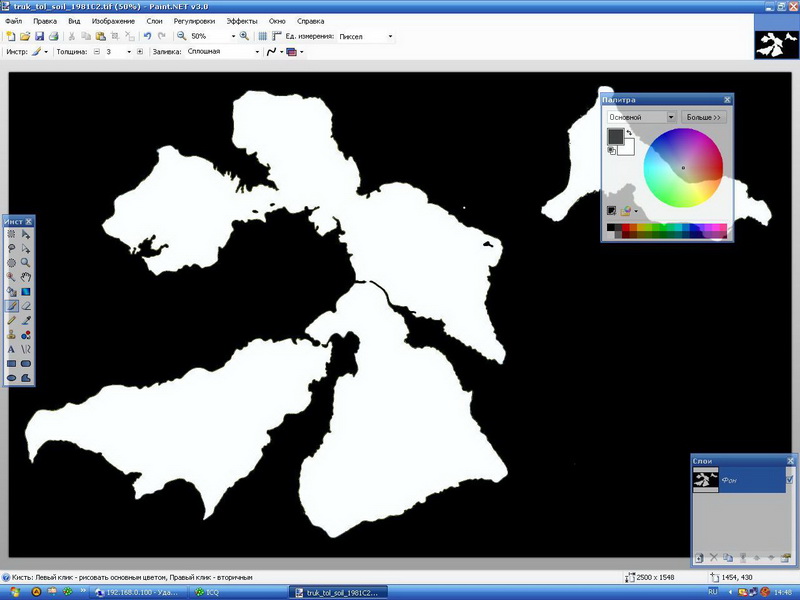Choose the Paint Bucket fill tool
800x600 pixels.
[11, 292]
